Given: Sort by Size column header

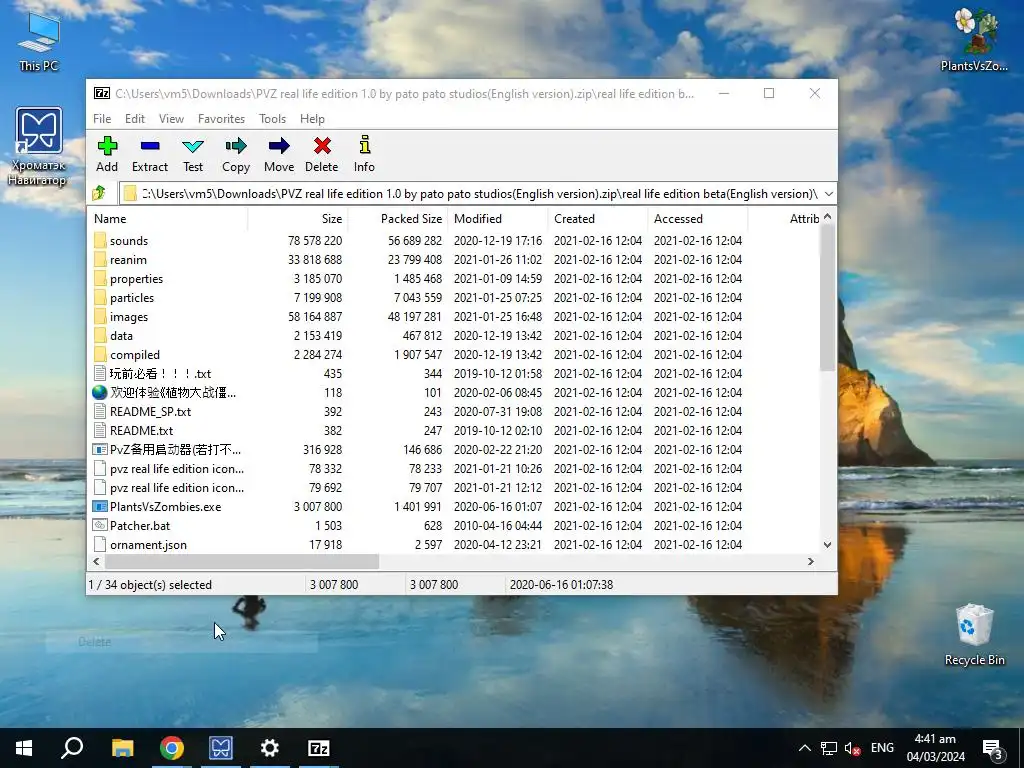Looking at the screenshot, I should [298, 219].
